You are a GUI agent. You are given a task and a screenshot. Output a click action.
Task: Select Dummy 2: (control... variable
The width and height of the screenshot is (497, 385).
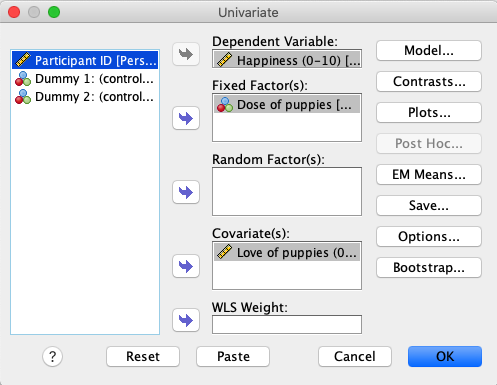[85, 97]
